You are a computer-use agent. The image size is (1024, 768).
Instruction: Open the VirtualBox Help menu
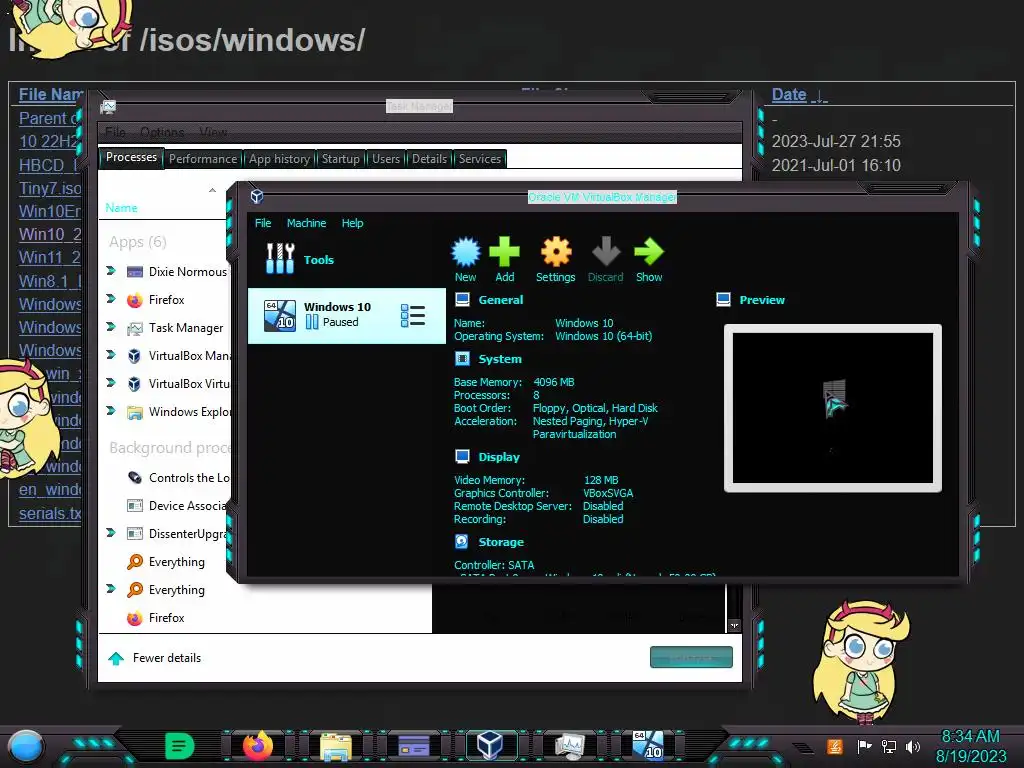click(x=352, y=223)
